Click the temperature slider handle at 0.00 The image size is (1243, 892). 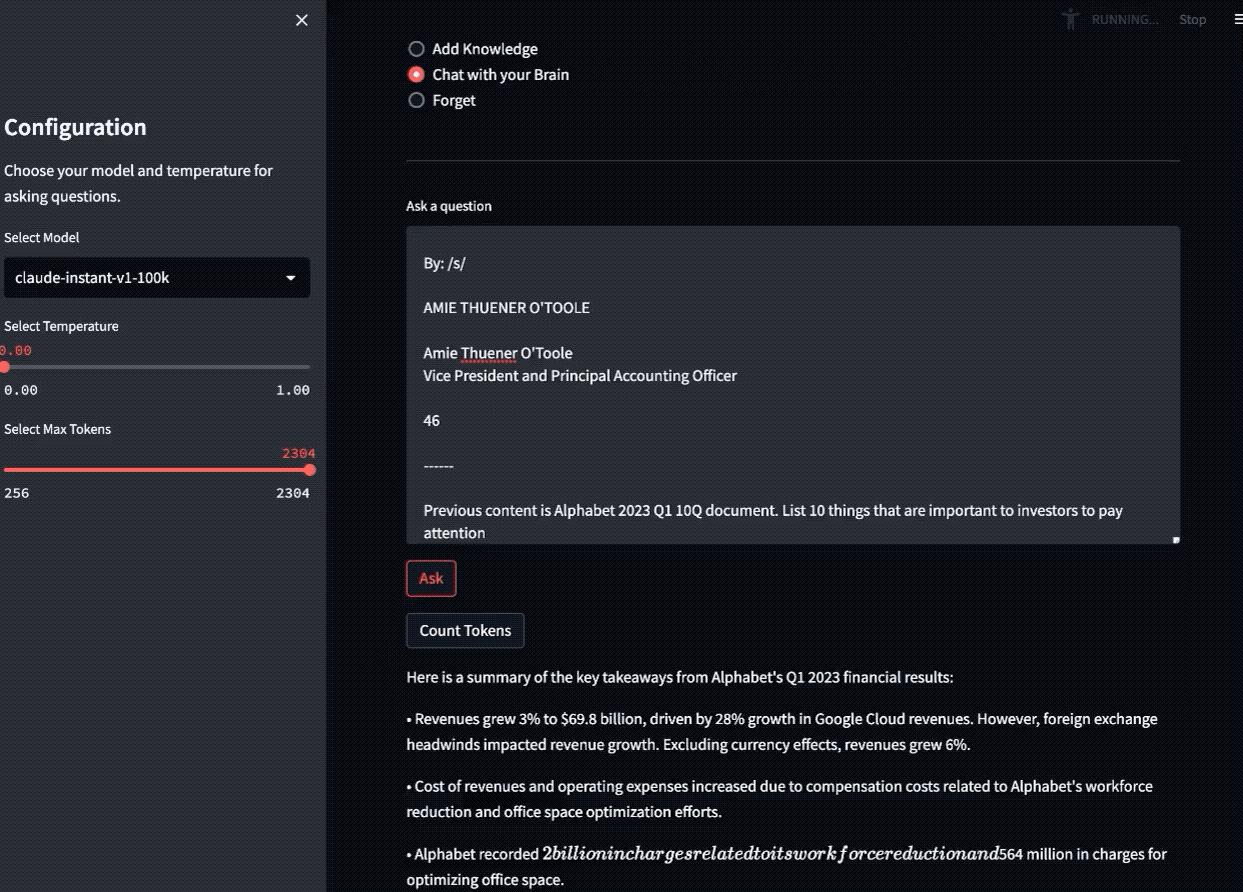tap(4, 367)
